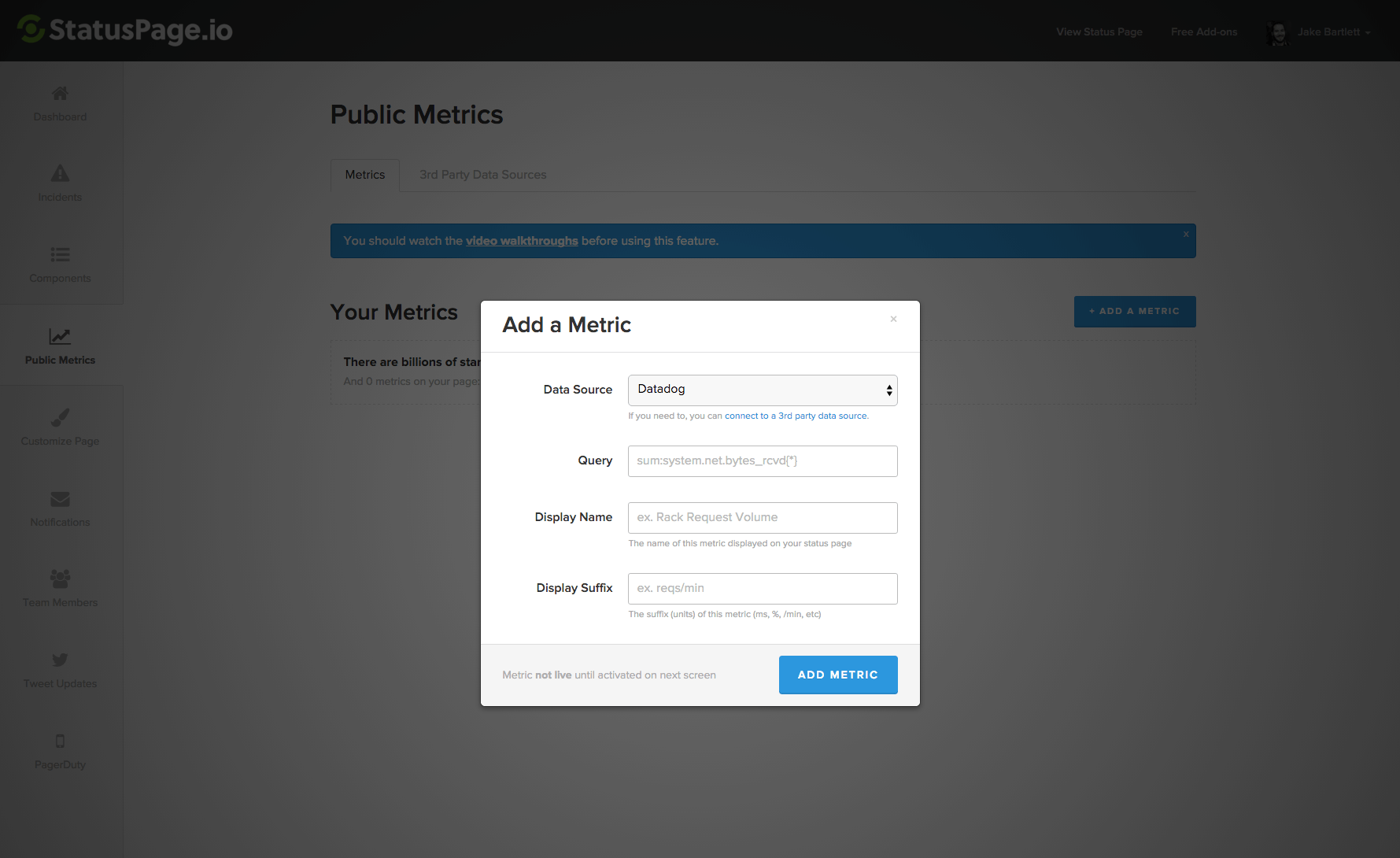The image size is (1400, 858).
Task: Switch to 3rd Party Data Sources tab
Action: pos(482,175)
